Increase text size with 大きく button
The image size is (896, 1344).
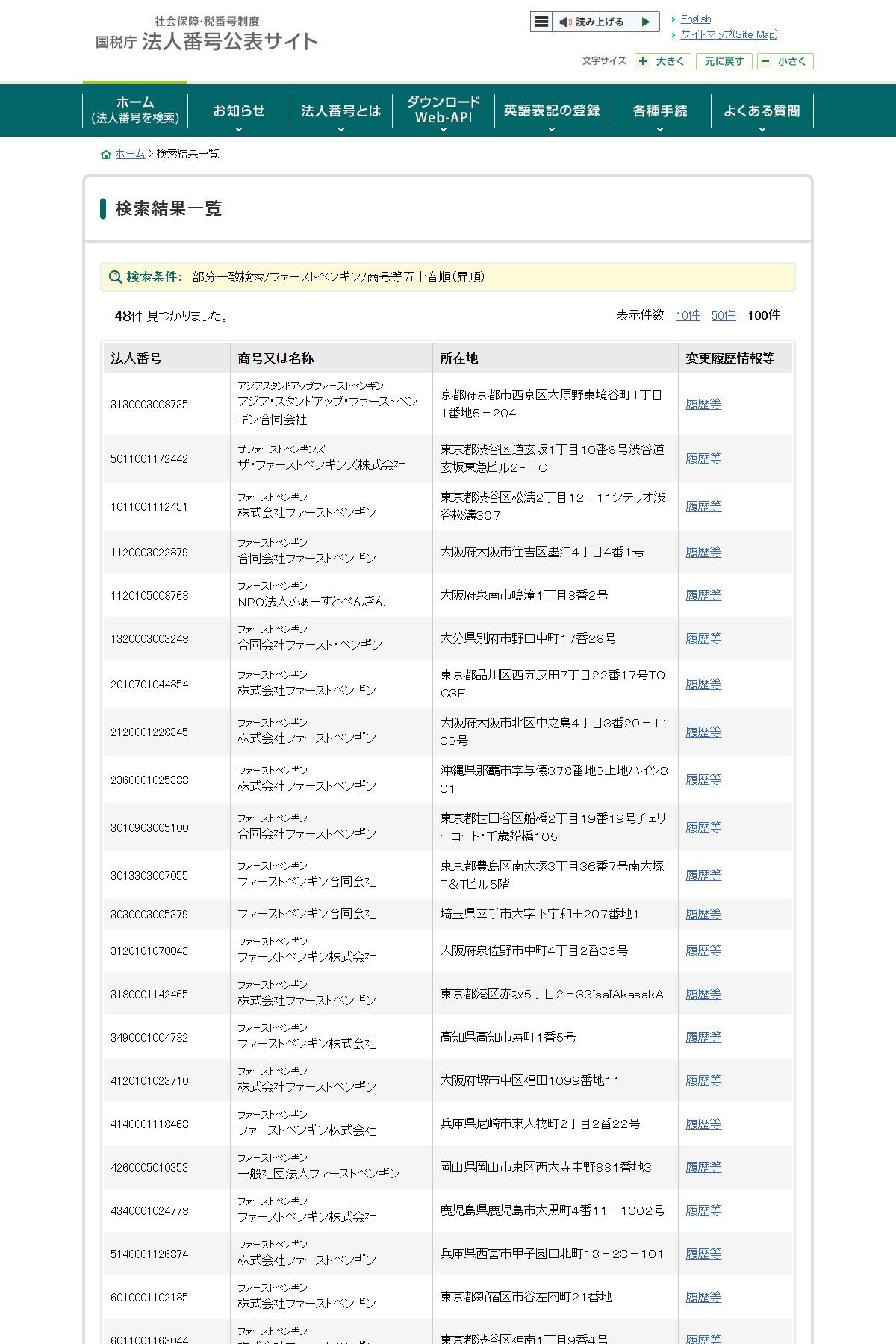click(x=663, y=61)
